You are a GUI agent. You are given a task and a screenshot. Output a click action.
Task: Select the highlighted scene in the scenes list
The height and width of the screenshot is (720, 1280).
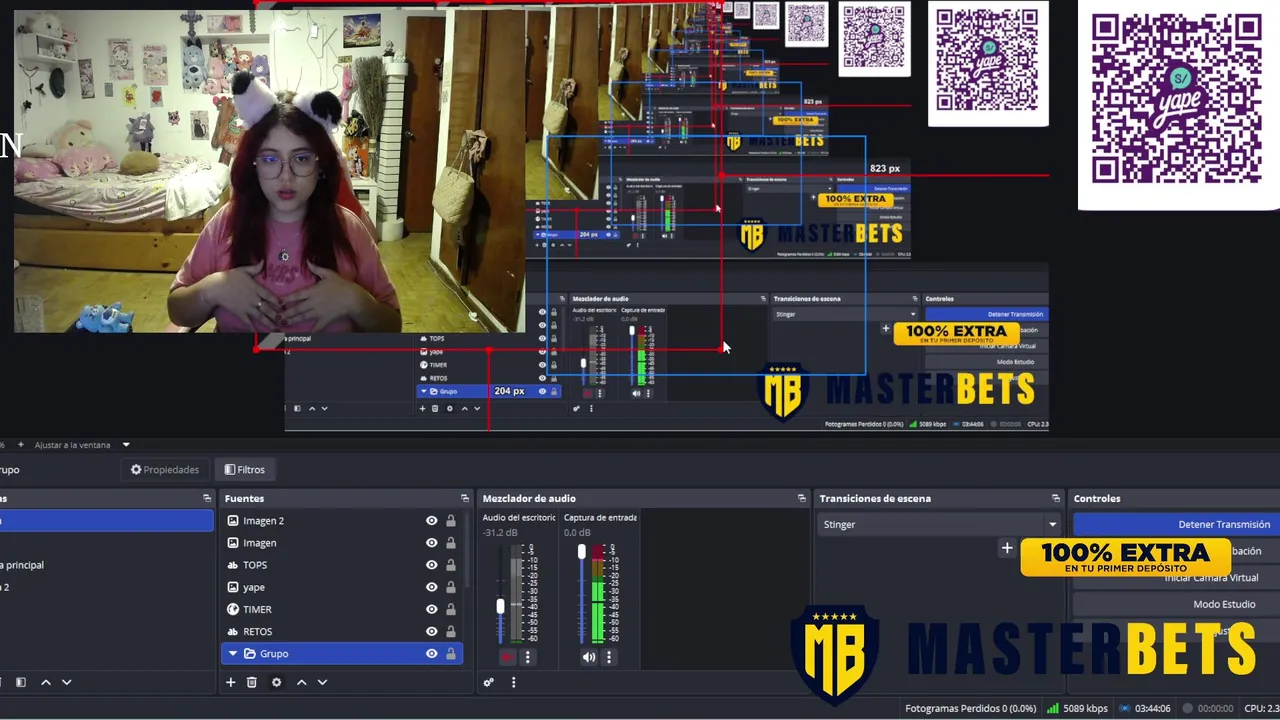tap(106, 521)
